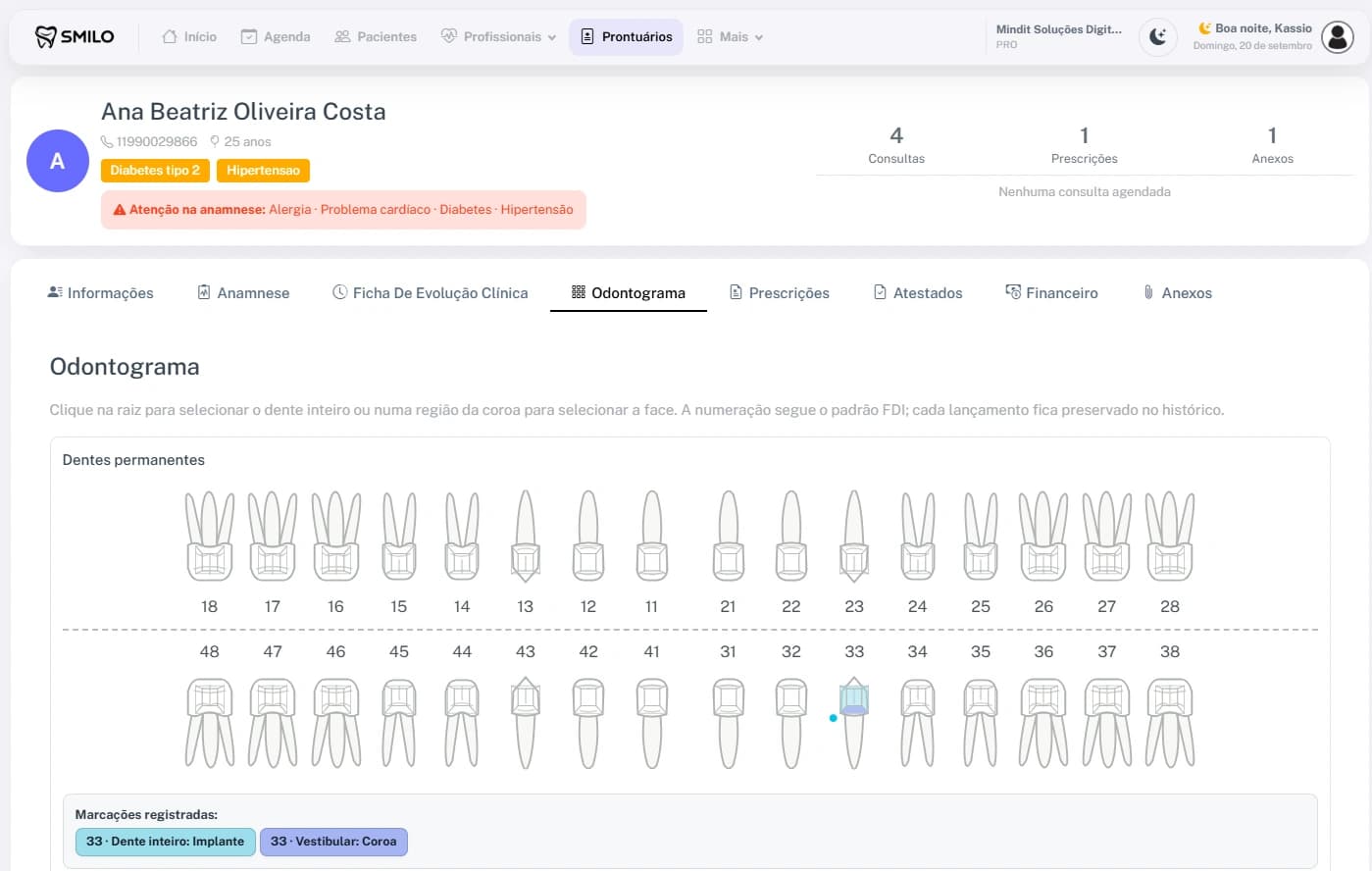Open Ficha De Evolução Clínica tab
This screenshot has height=871, width=1372.
430,292
